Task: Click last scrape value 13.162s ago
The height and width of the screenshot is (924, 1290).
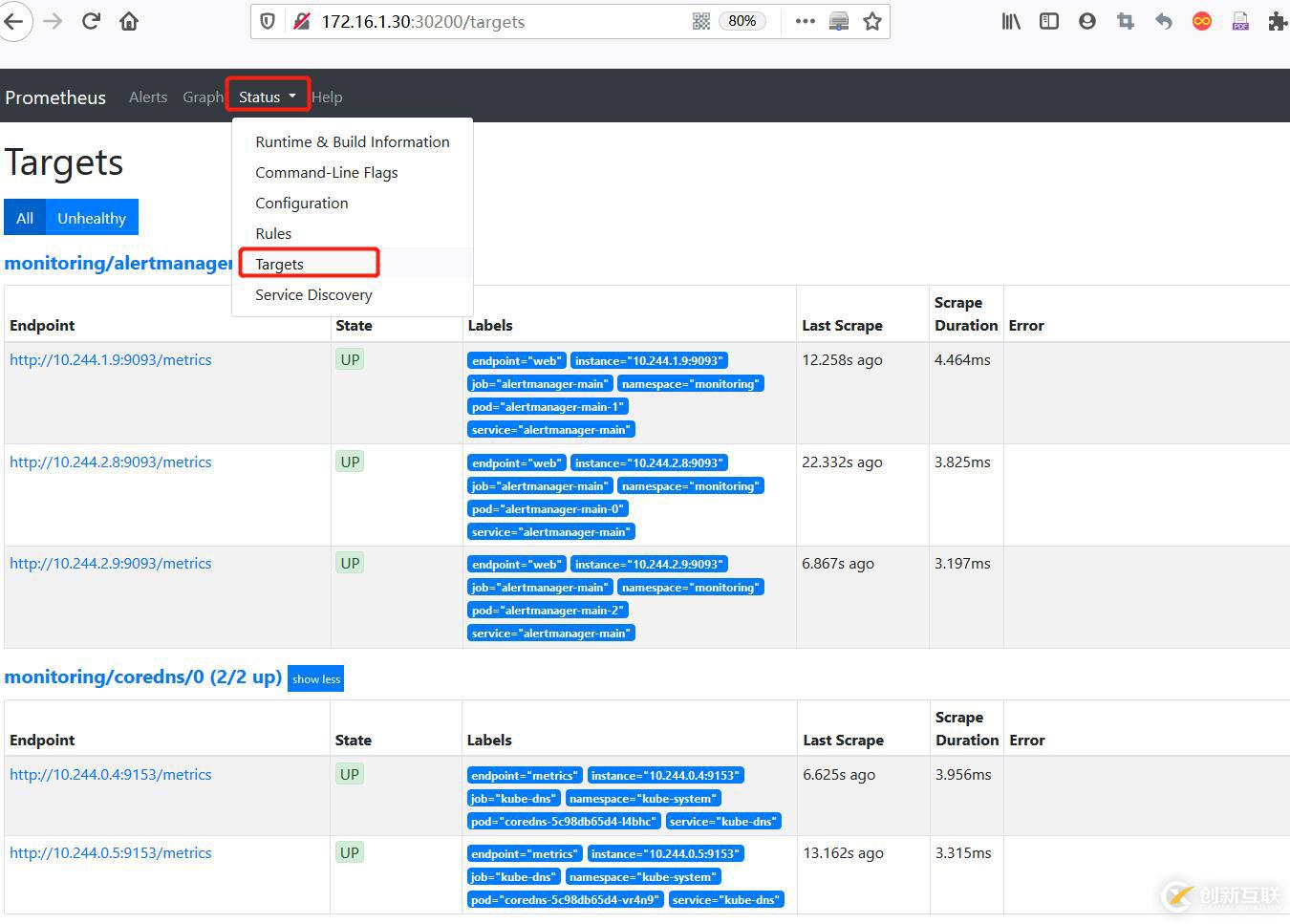Action: tap(843, 853)
